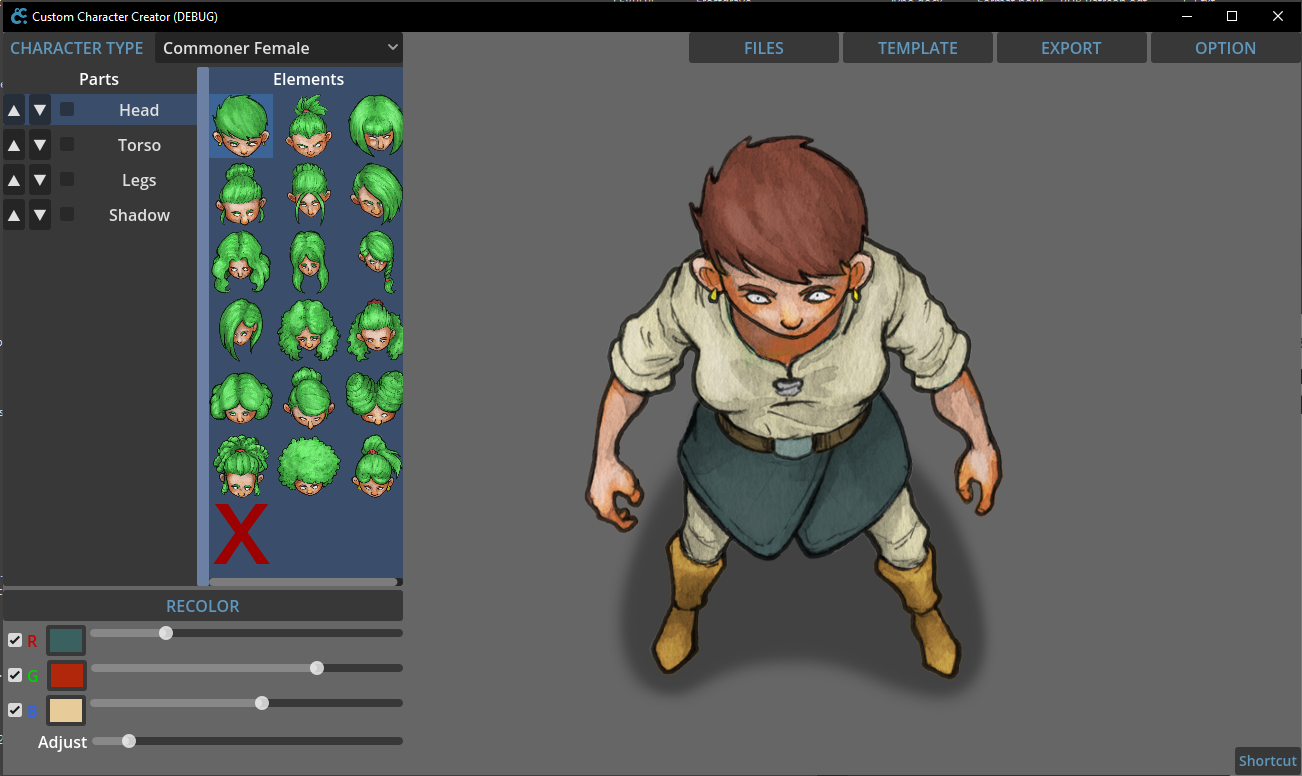The height and width of the screenshot is (776, 1302).
Task: Open the red channel teal color swatch
Action: (66, 641)
